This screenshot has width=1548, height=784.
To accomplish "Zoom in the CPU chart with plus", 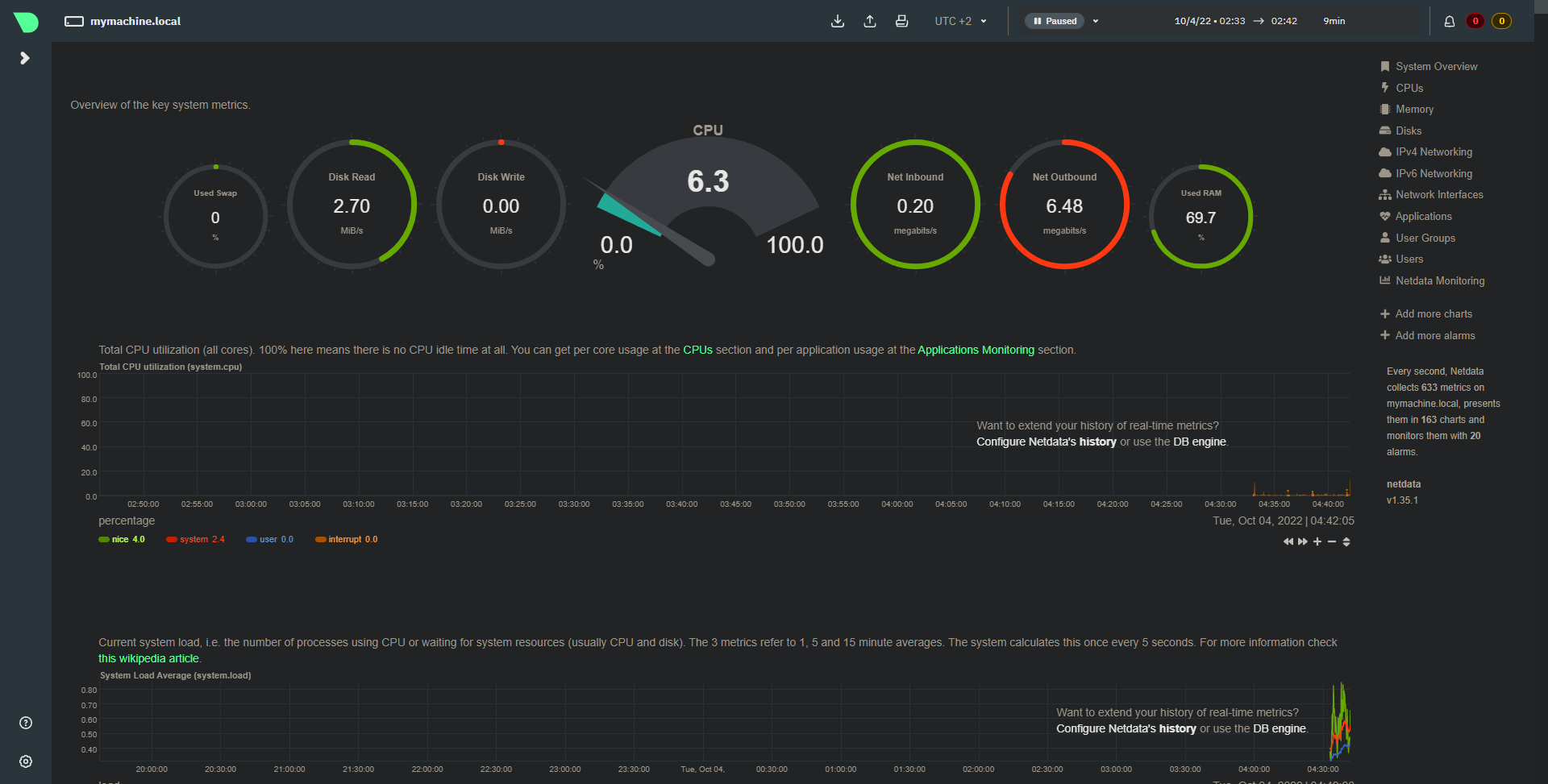I will [1317, 541].
